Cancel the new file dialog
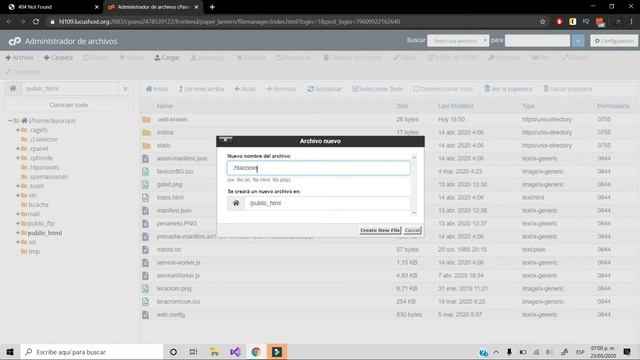Screen dimensions: 640x360 tap(412, 230)
